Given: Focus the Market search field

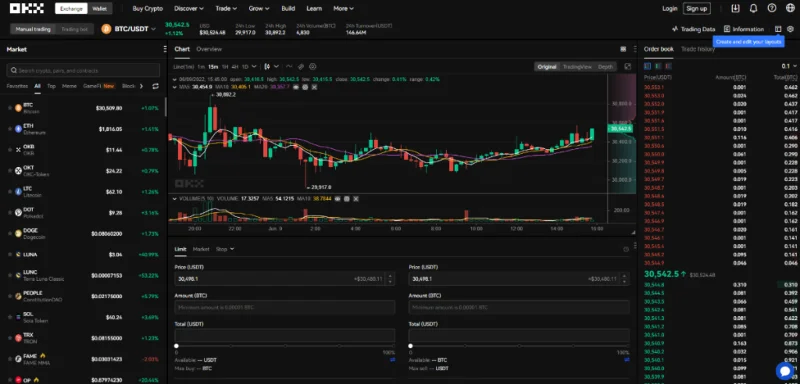Looking at the screenshot, I should (x=83, y=70).
